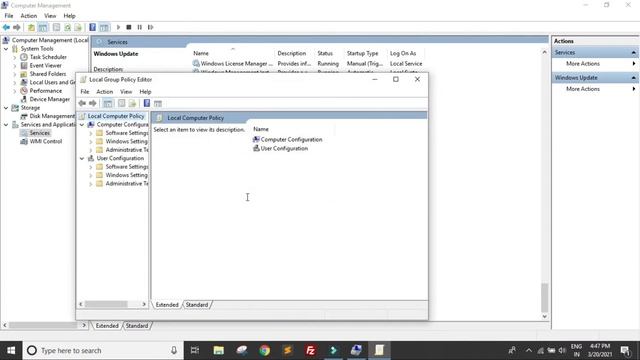The width and height of the screenshot is (640, 360).
Task: Click More Actions under Services in Actions pane
Action: pos(582,64)
